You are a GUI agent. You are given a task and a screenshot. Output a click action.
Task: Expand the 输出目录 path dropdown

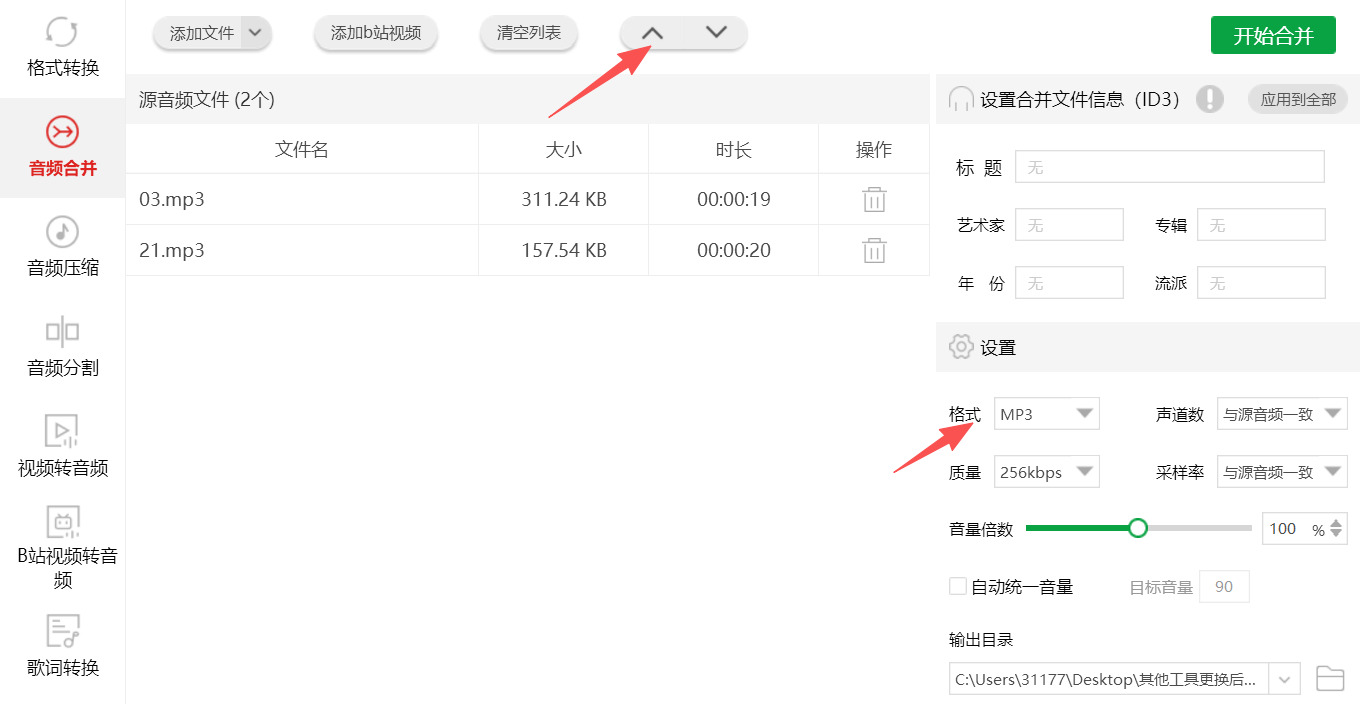click(1285, 678)
